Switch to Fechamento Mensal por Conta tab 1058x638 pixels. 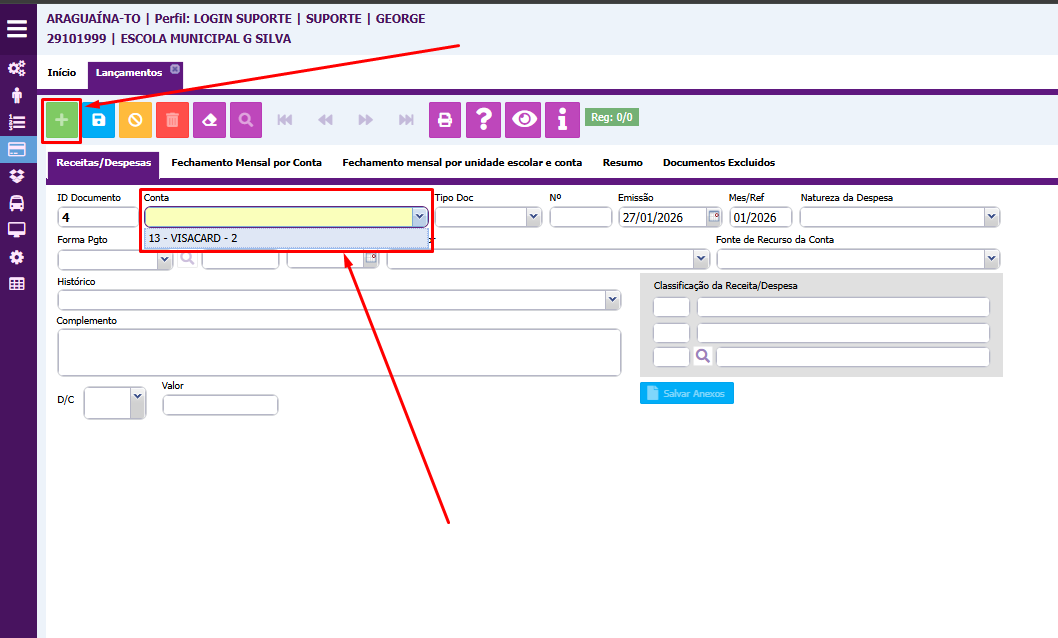(246, 162)
